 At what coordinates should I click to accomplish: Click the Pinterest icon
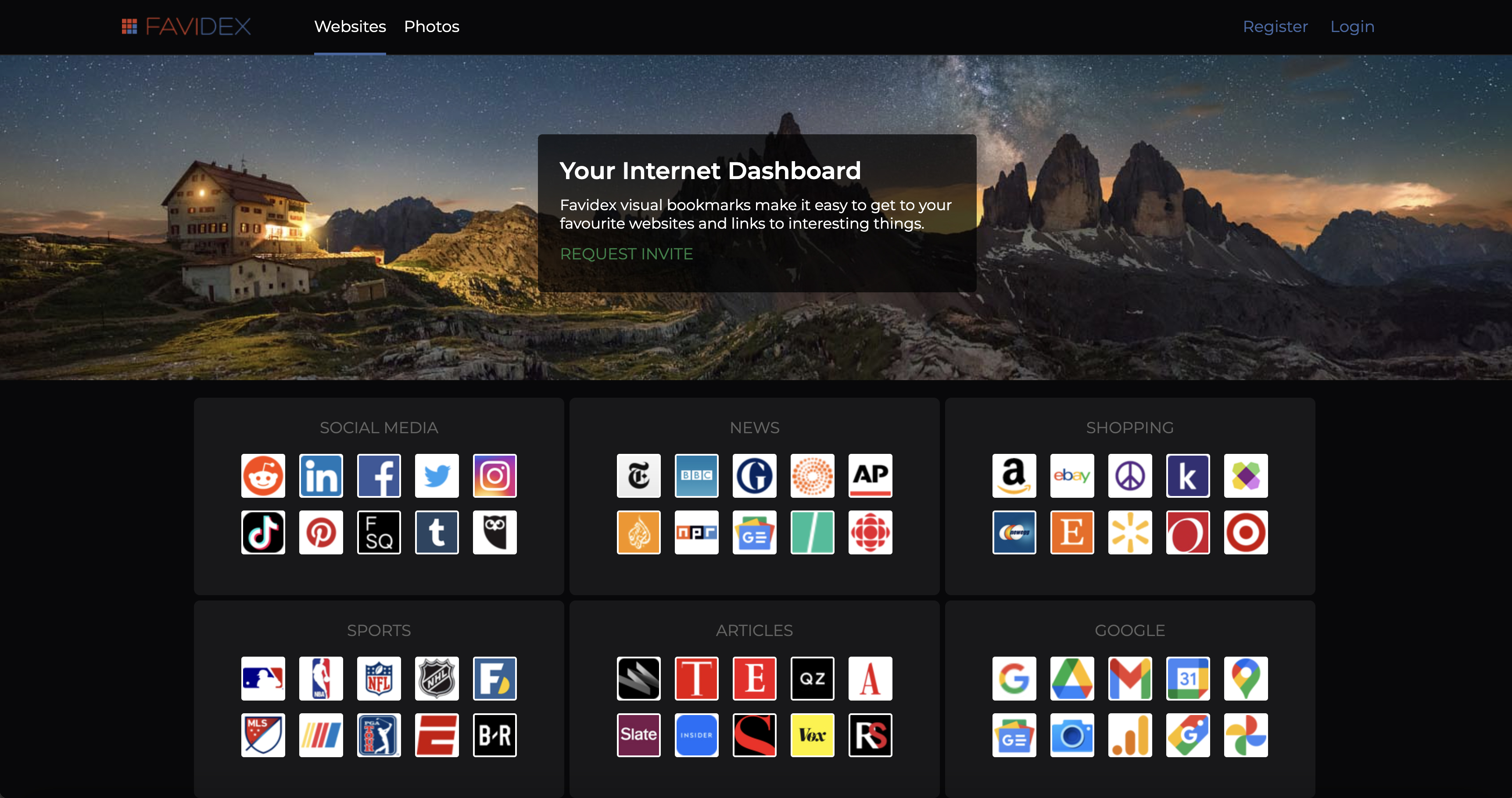tap(320, 532)
